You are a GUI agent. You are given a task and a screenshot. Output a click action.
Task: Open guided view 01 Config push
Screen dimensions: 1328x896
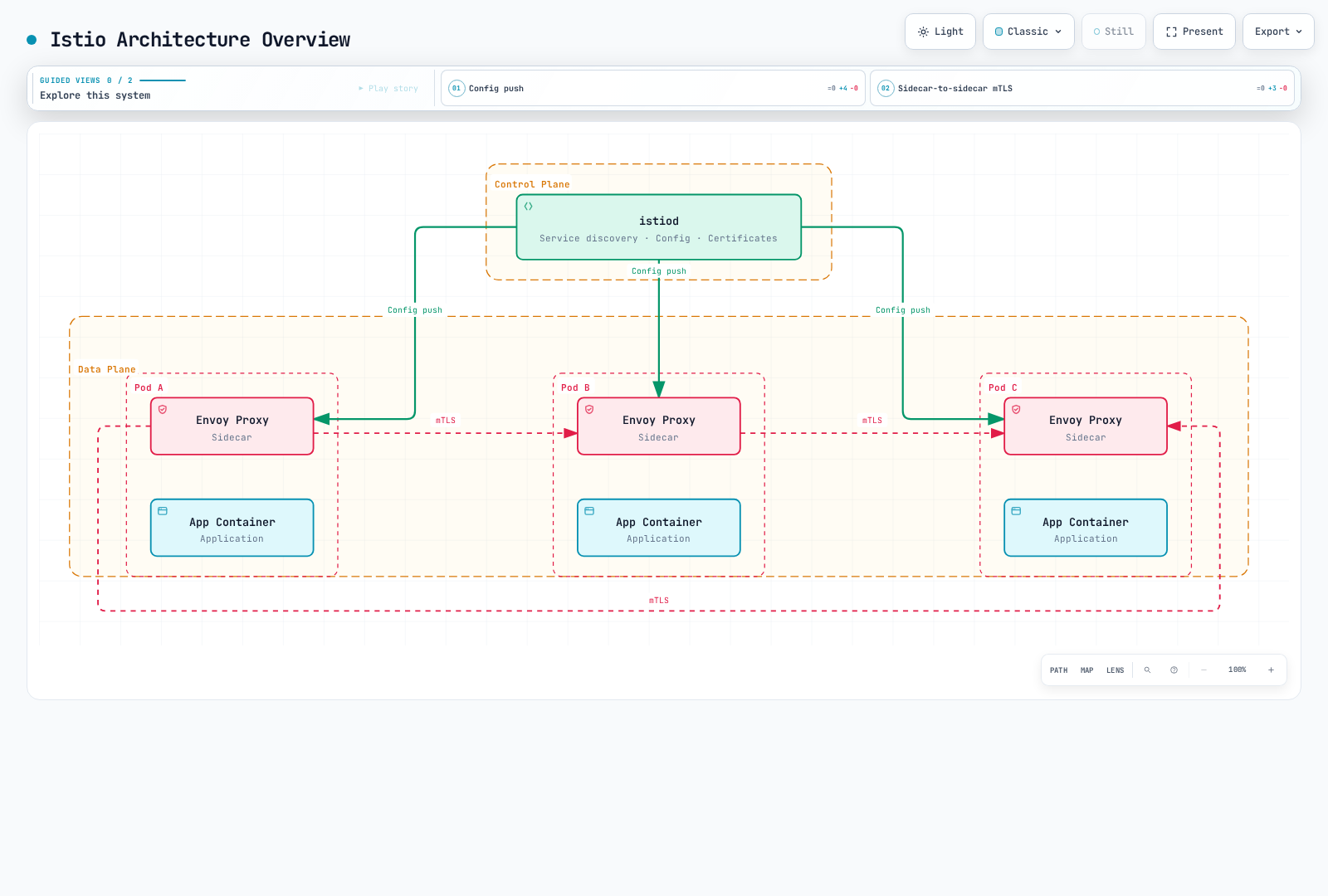click(x=653, y=88)
